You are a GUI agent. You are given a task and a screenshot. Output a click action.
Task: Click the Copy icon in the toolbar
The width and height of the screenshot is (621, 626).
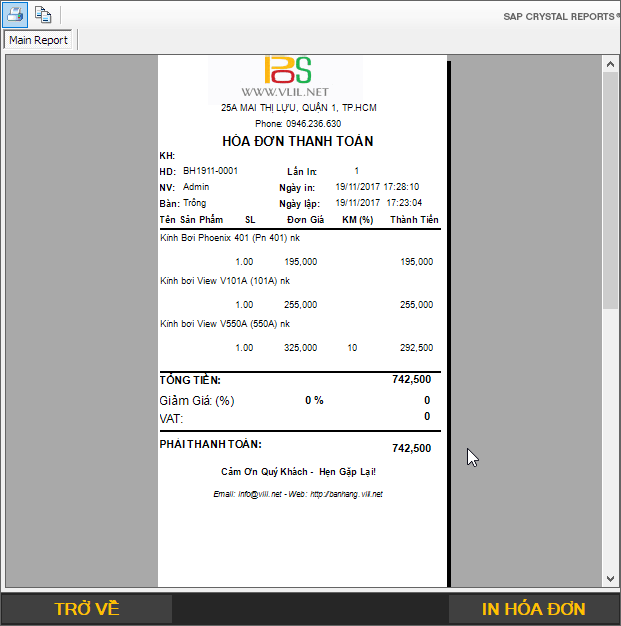coord(43,14)
